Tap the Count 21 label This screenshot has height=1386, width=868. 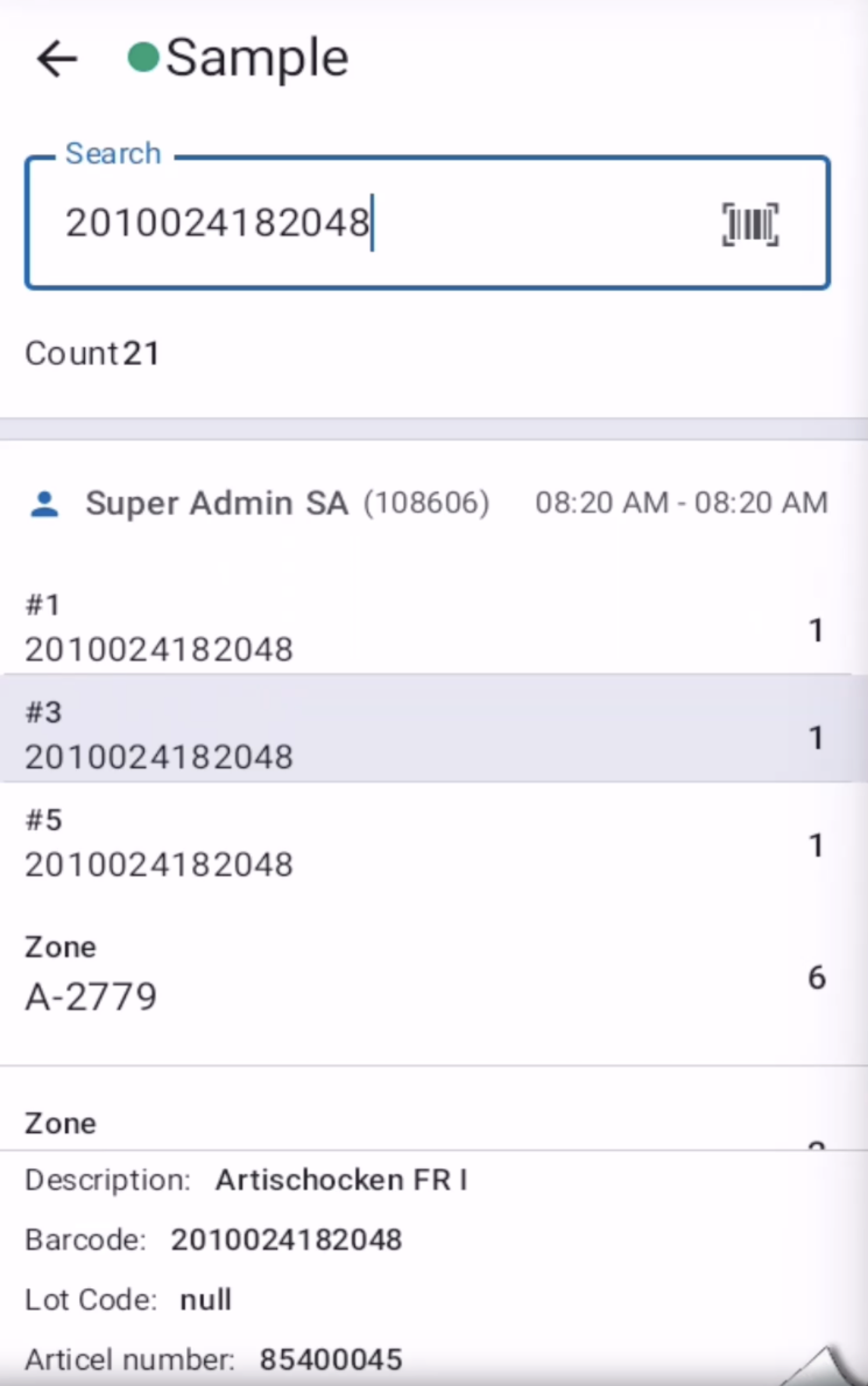tap(92, 353)
